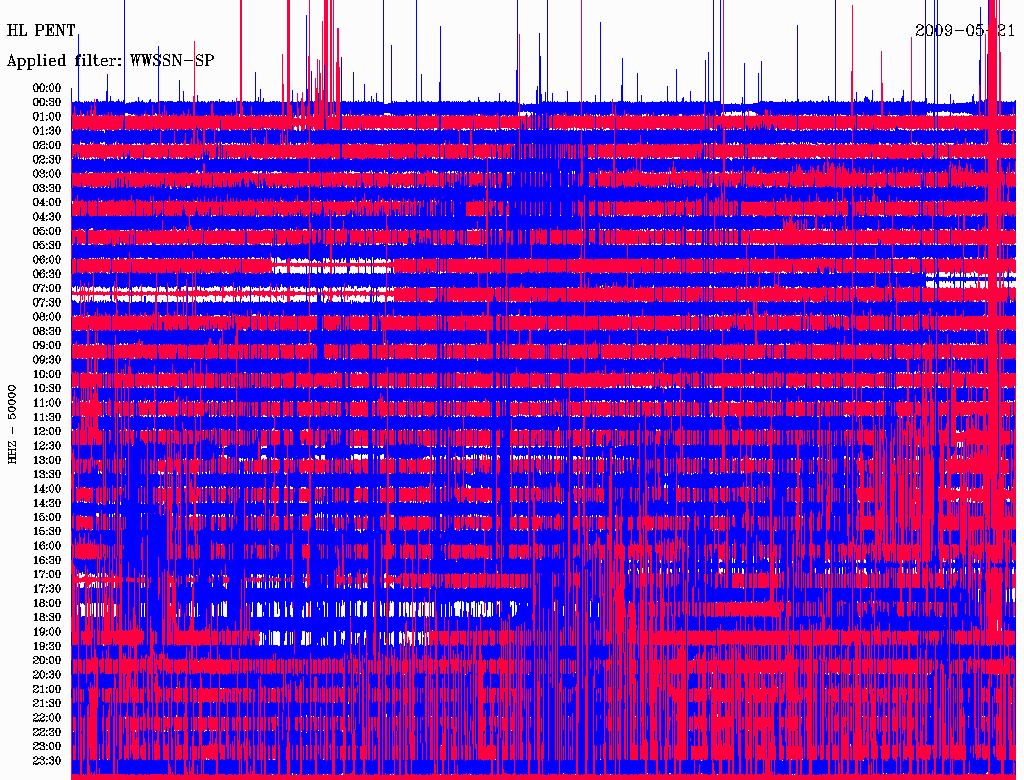Click the 16:30 time label
The width and height of the screenshot is (1024, 780).
click(x=47, y=561)
